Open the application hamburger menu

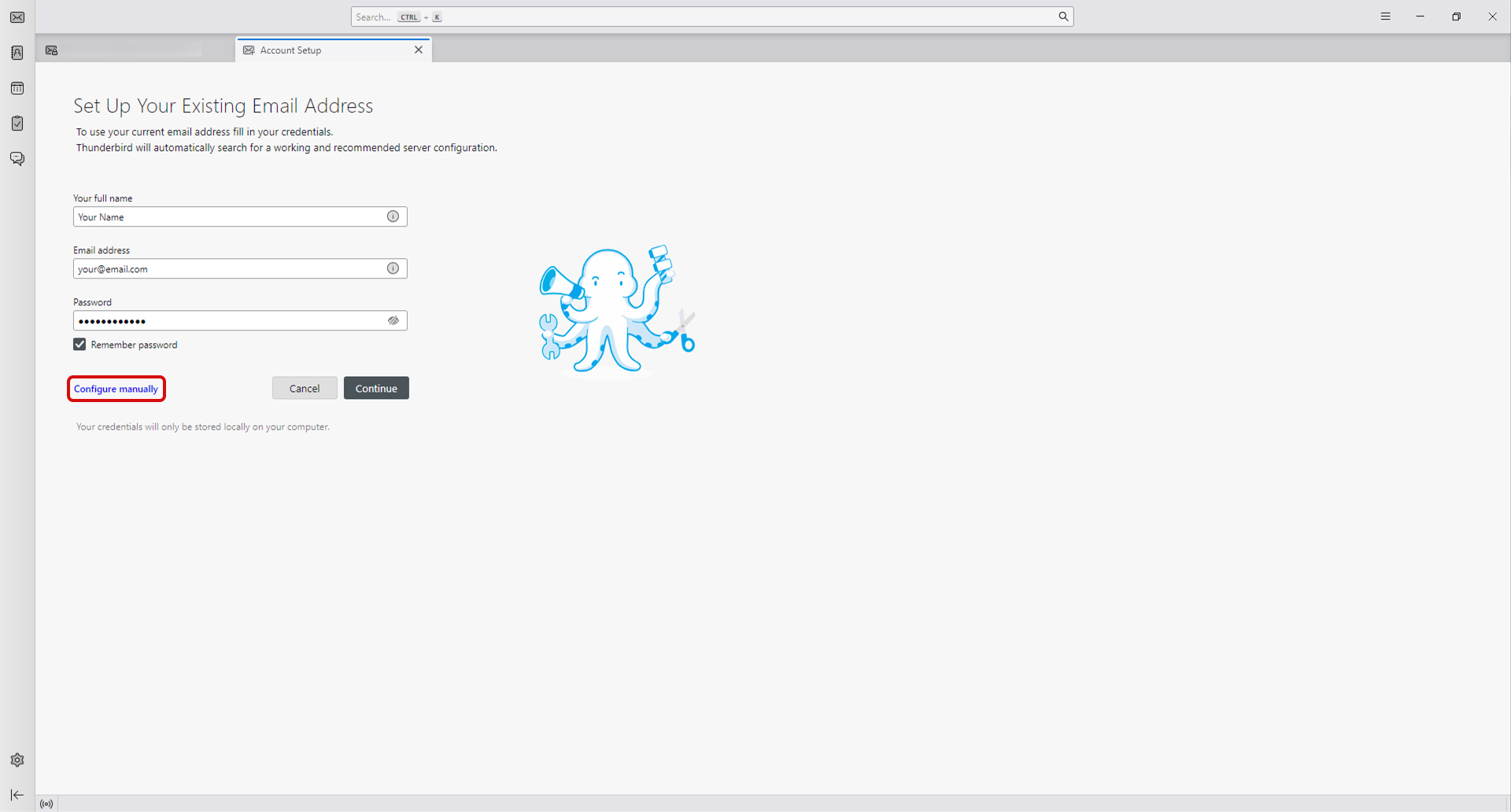[1385, 17]
